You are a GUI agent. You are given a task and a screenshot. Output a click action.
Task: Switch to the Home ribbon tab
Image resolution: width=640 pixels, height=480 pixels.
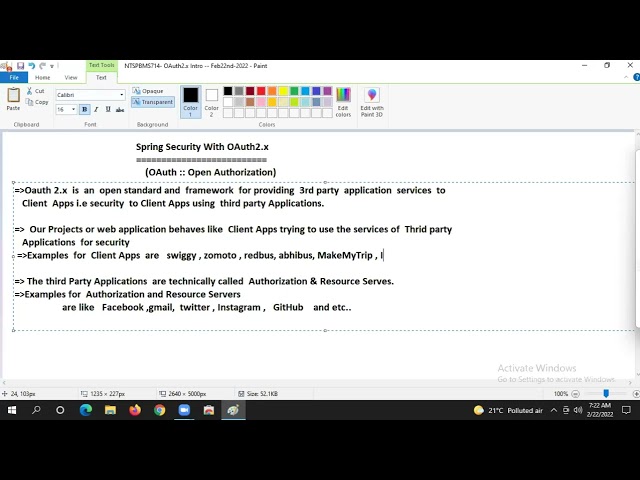pyautogui.click(x=42, y=77)
